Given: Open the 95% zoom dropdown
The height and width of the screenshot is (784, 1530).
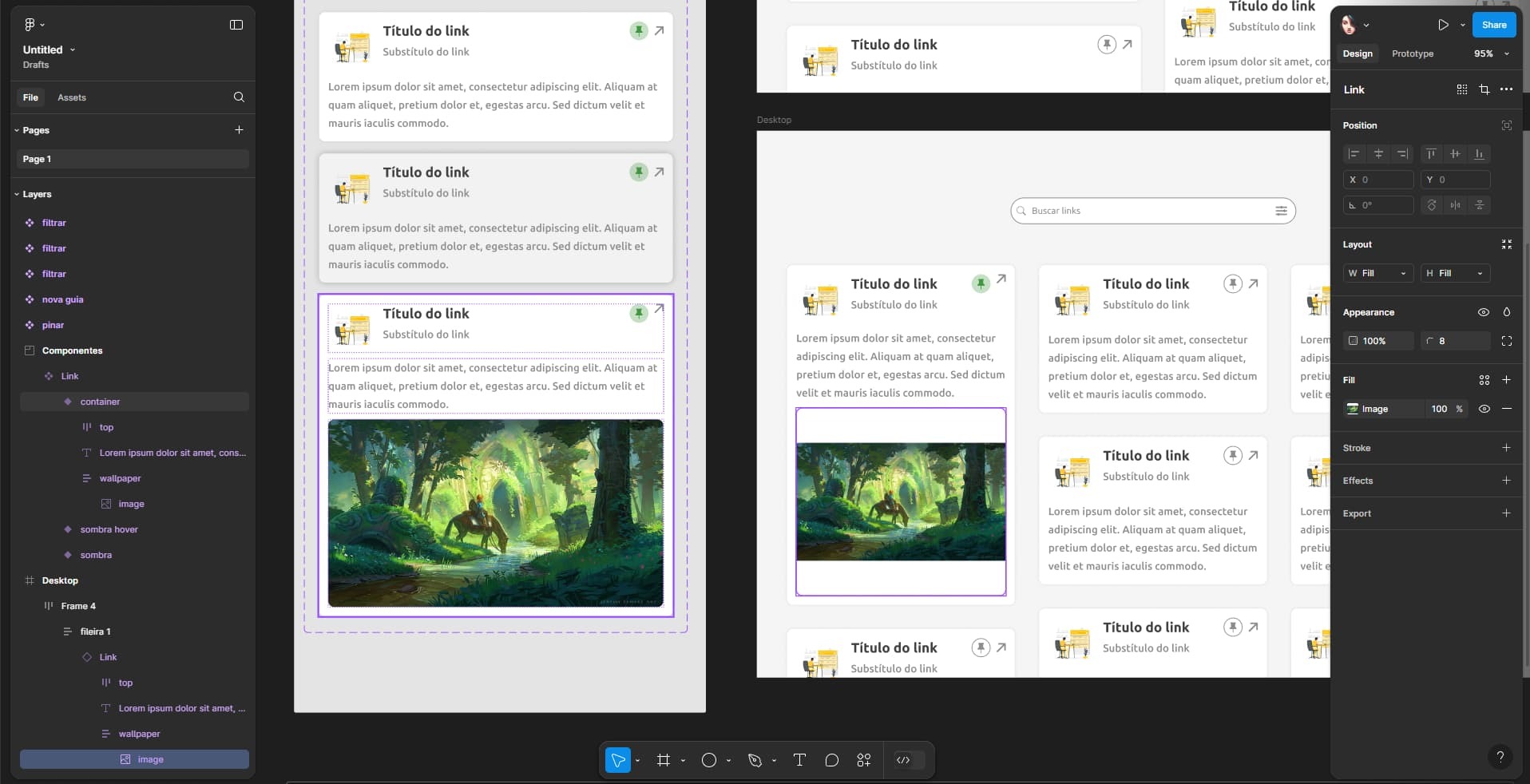Looking at the screenshot, I should click(1492, 53).
